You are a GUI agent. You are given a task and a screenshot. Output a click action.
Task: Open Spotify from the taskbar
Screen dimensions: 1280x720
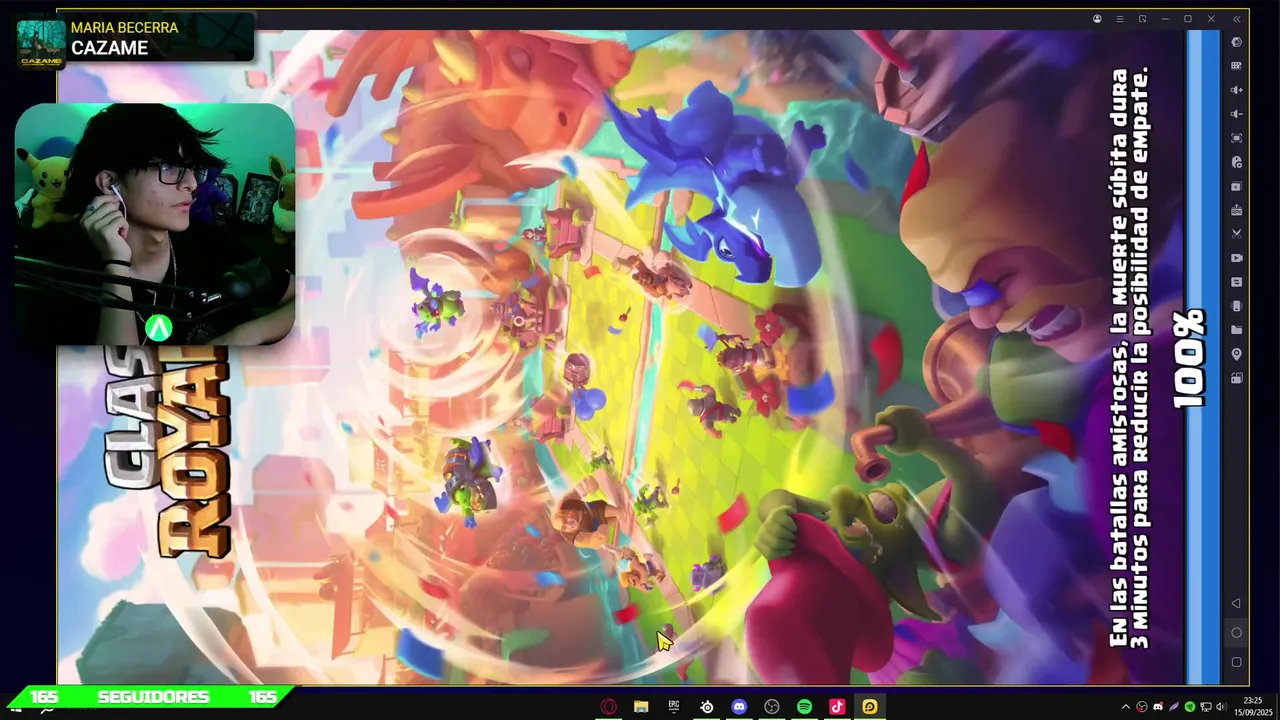pos(805,707)
